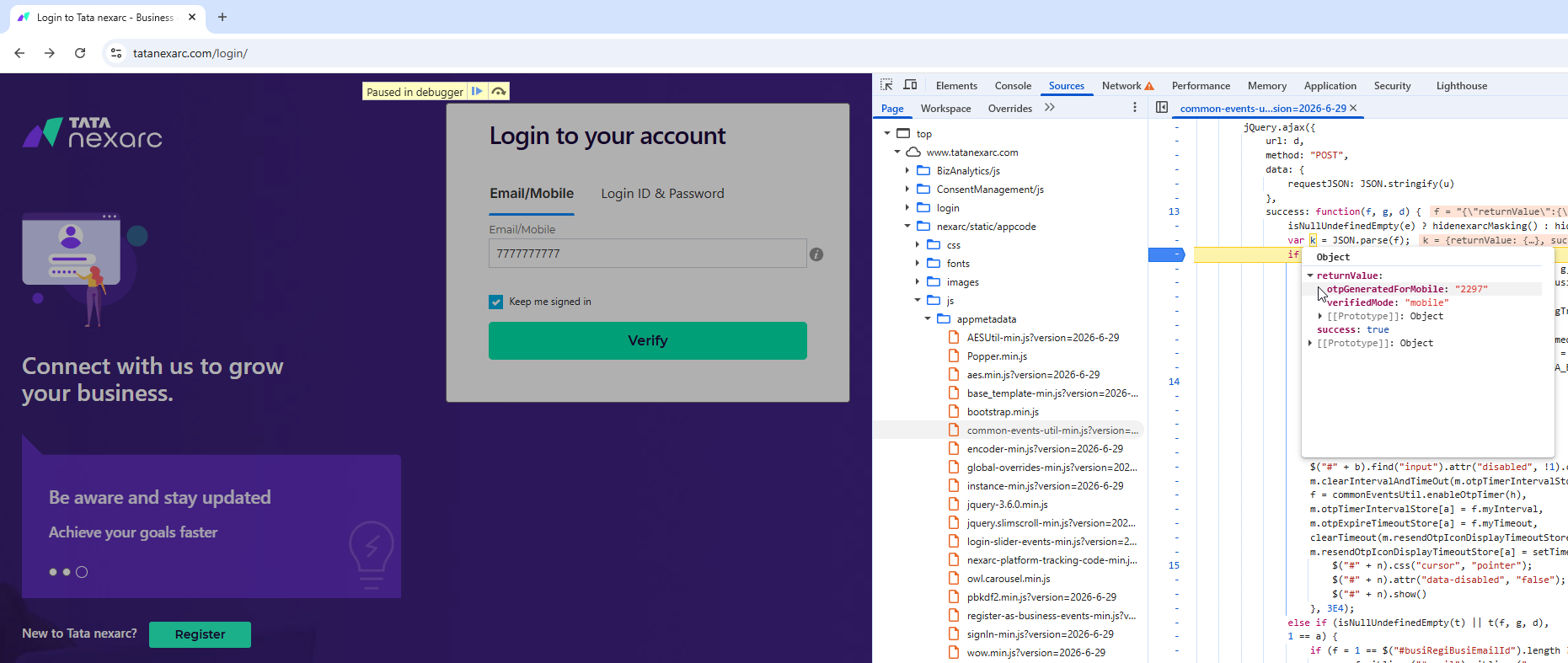Open a new browser tab
The image size is (1568, 663).
222,17
